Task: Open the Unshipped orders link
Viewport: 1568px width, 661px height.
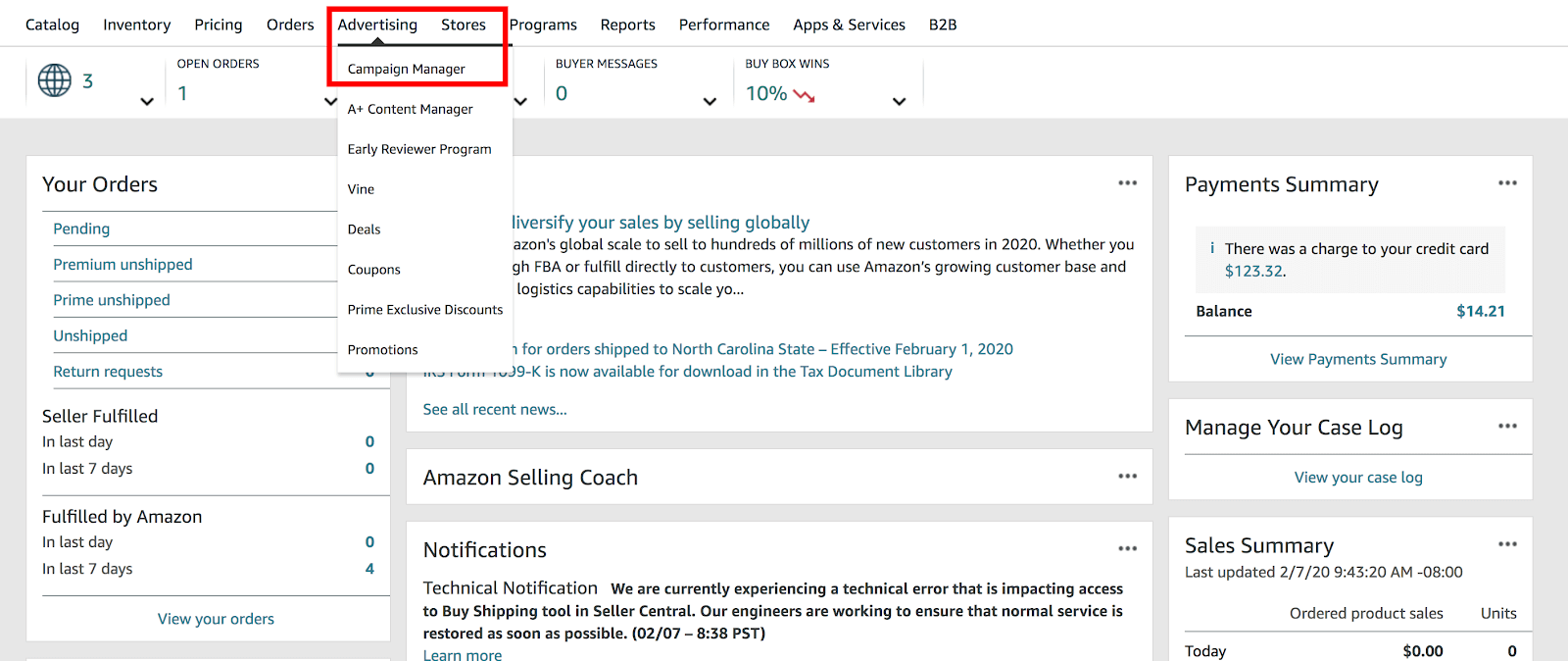Action: tap(90, 335)
